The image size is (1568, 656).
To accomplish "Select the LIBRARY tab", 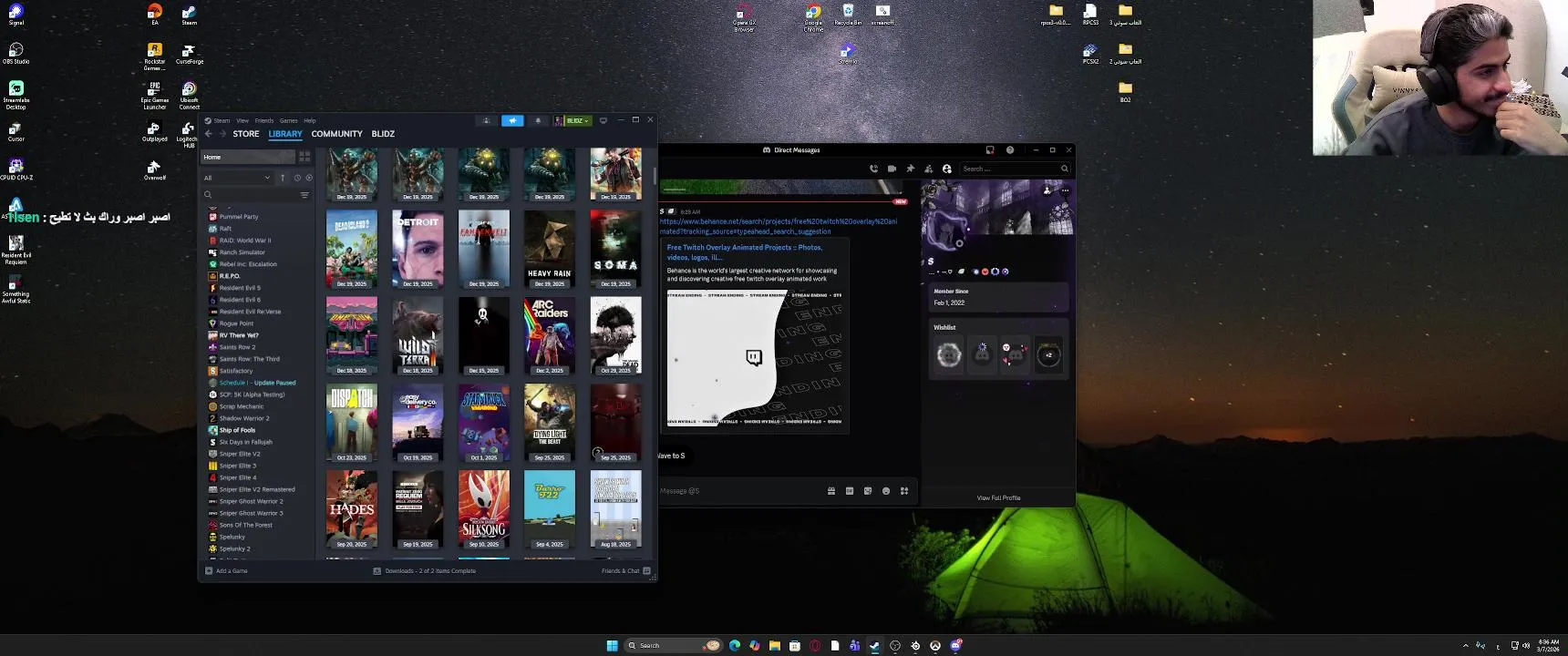I will (285, 134).
